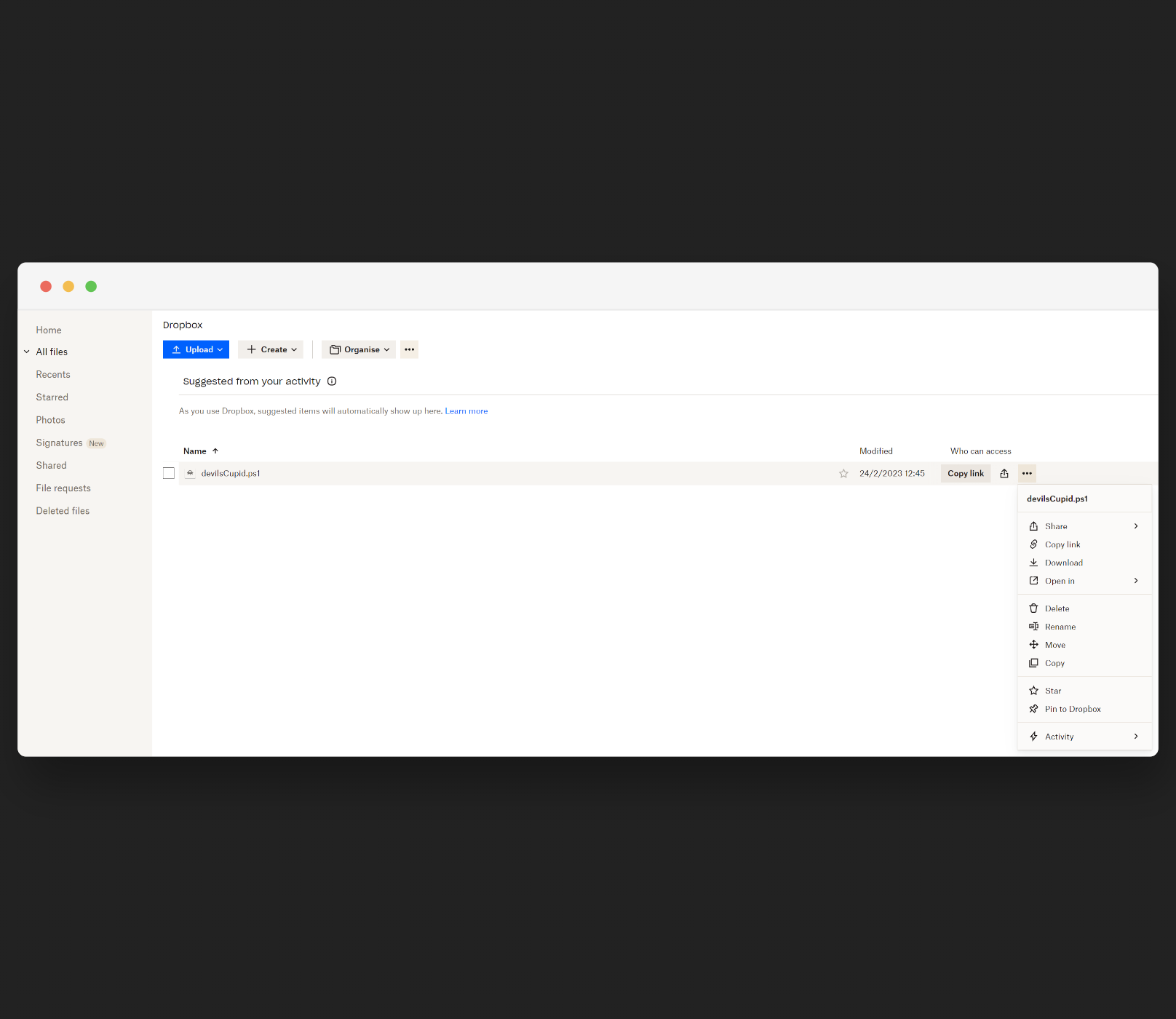1176x1019 pixels.
Task: Click the Rename icon in context menu
Action: click(x=1033, y=627)
